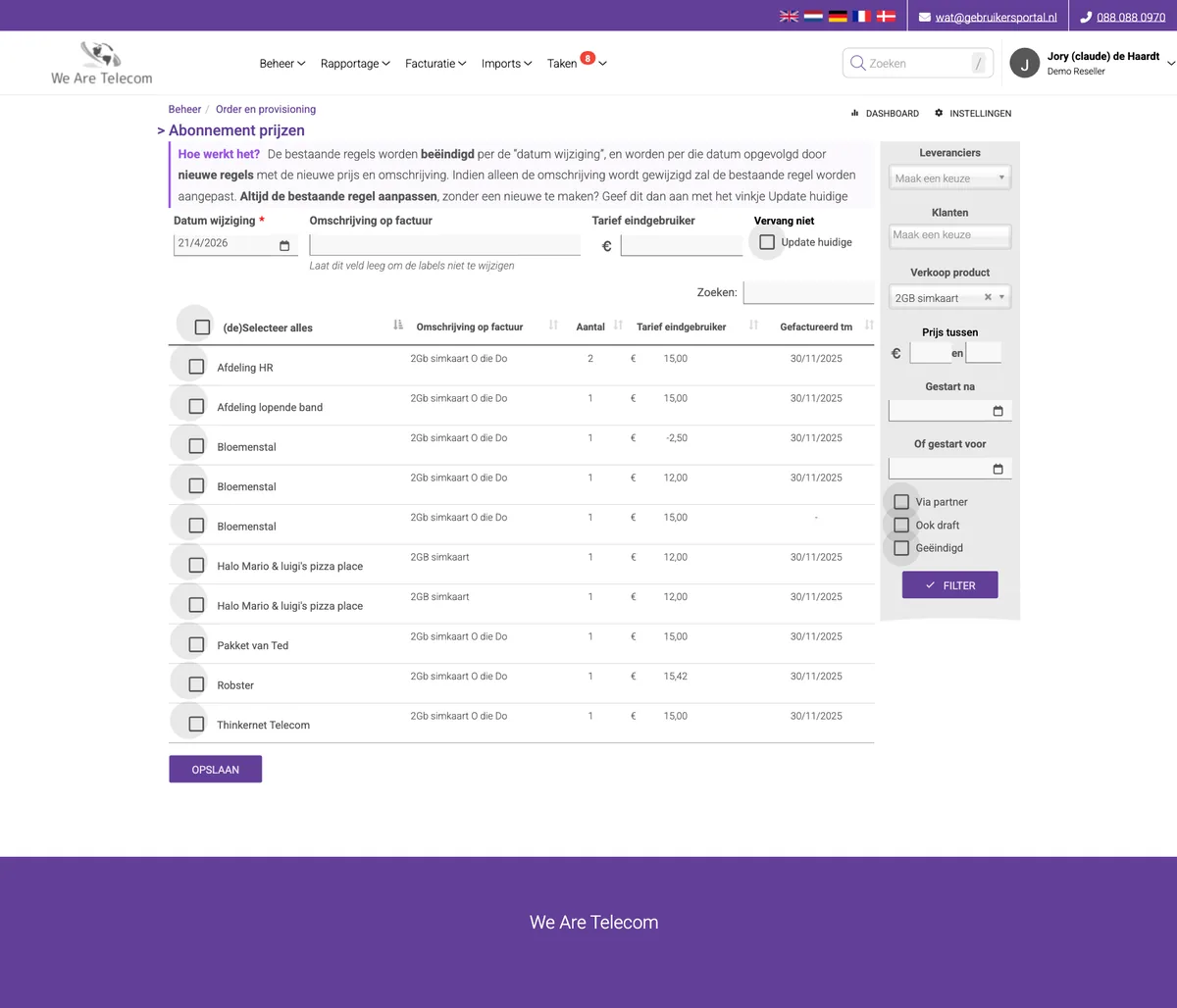1177x1008 pixels.
Task: Enable the Geëindigd checkbox
Action: click(901, 548)
